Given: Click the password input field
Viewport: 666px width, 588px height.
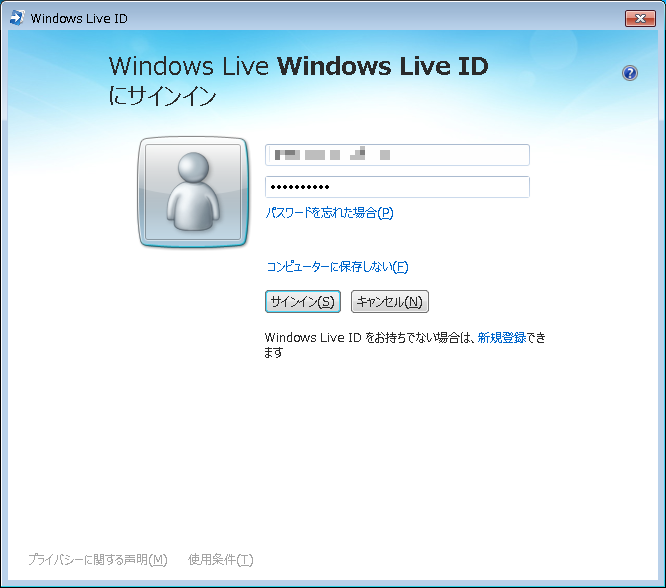Looking at the screenshot, I should coord(397,187).
